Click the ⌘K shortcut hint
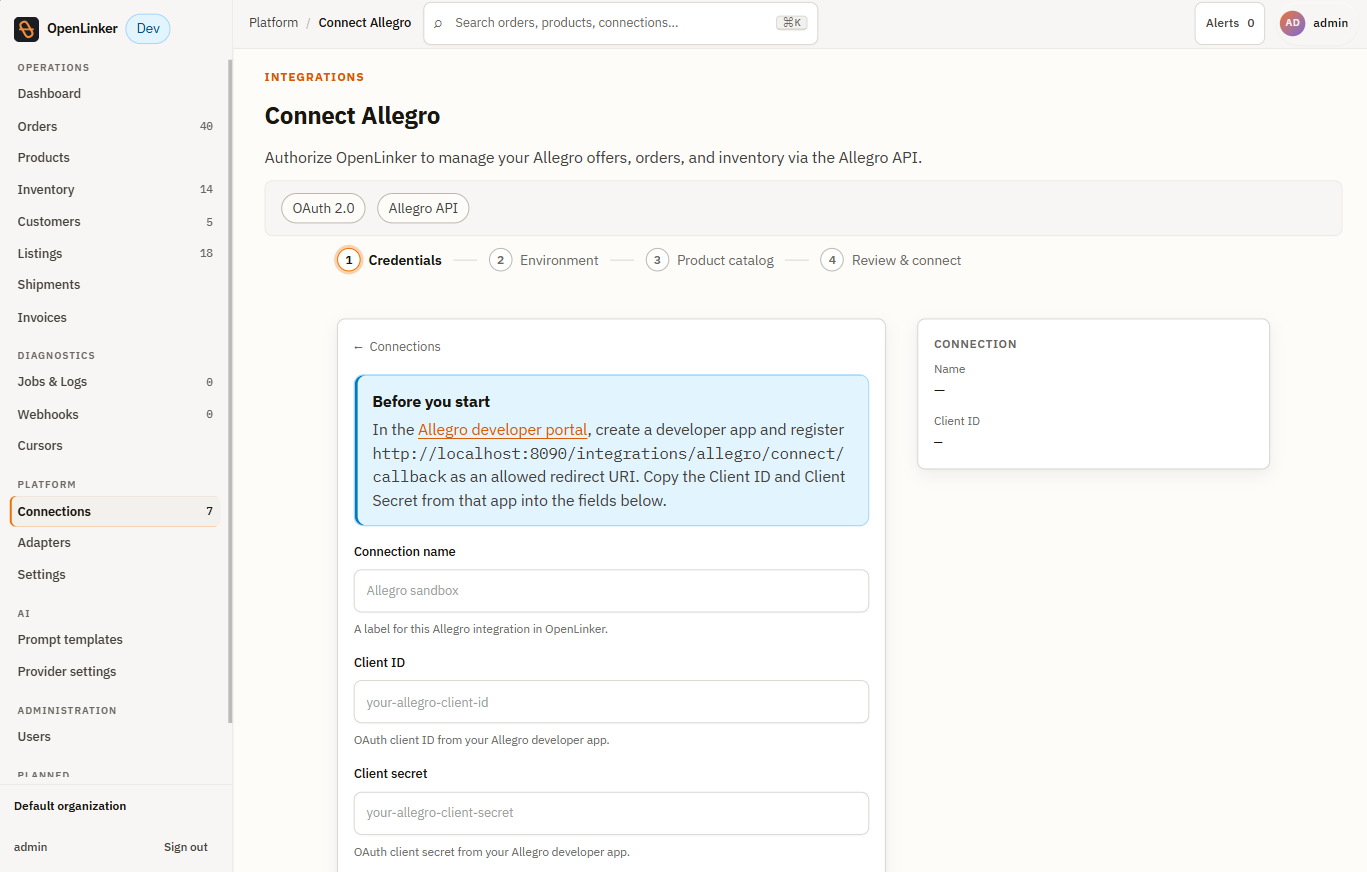This screenshot has height=872, width=1367. 791,23
